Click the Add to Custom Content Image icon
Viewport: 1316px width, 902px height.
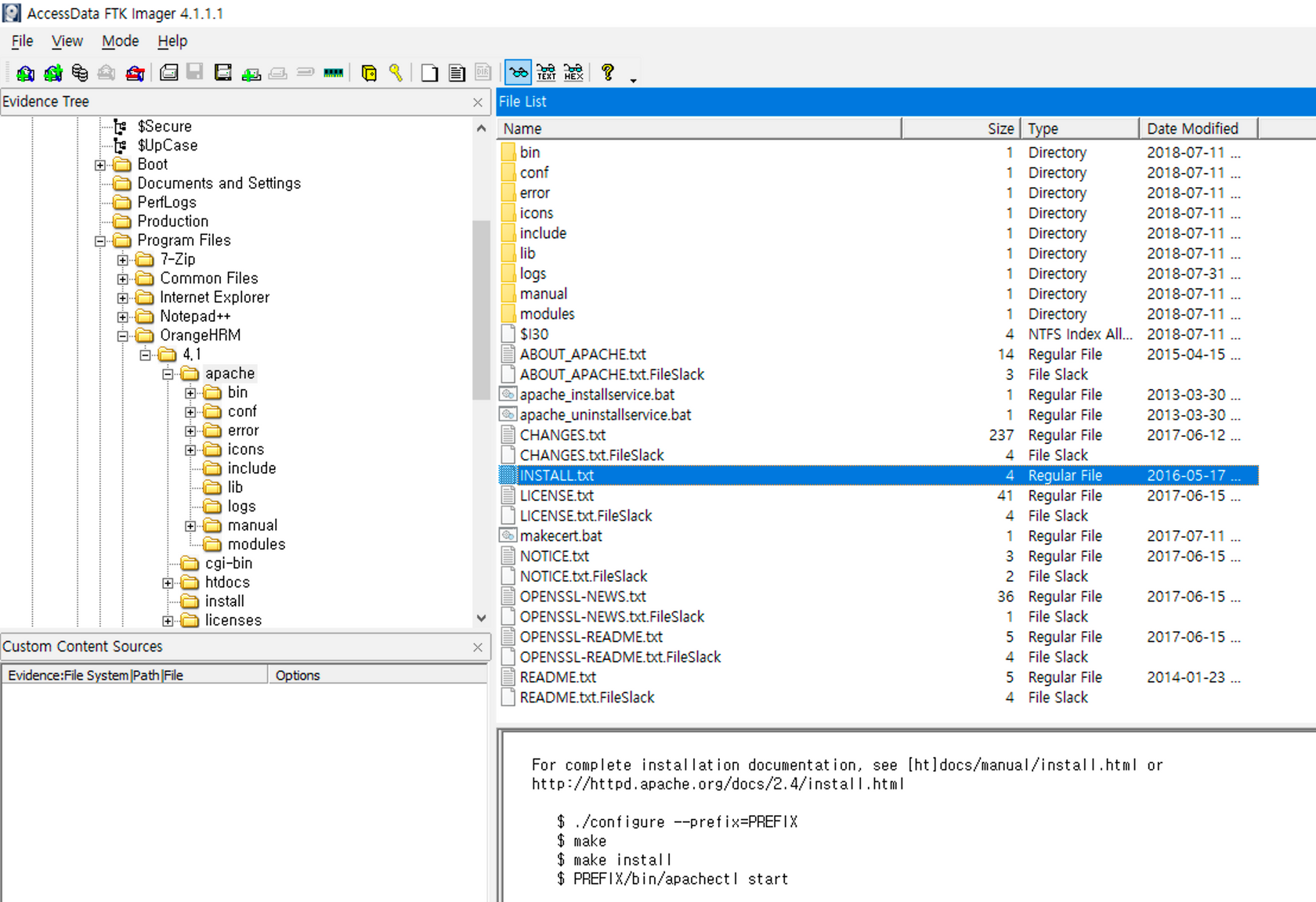coord(251,73)
